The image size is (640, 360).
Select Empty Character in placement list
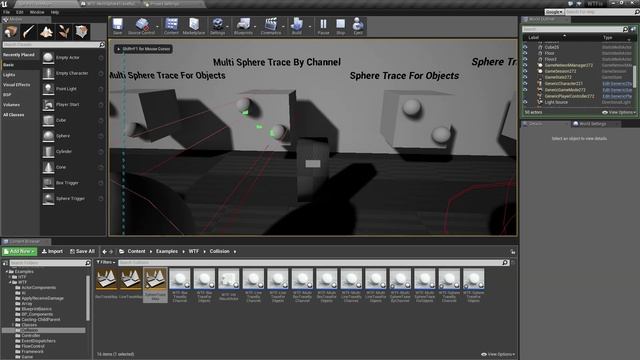pyautogui.click(x=73, y=73)
